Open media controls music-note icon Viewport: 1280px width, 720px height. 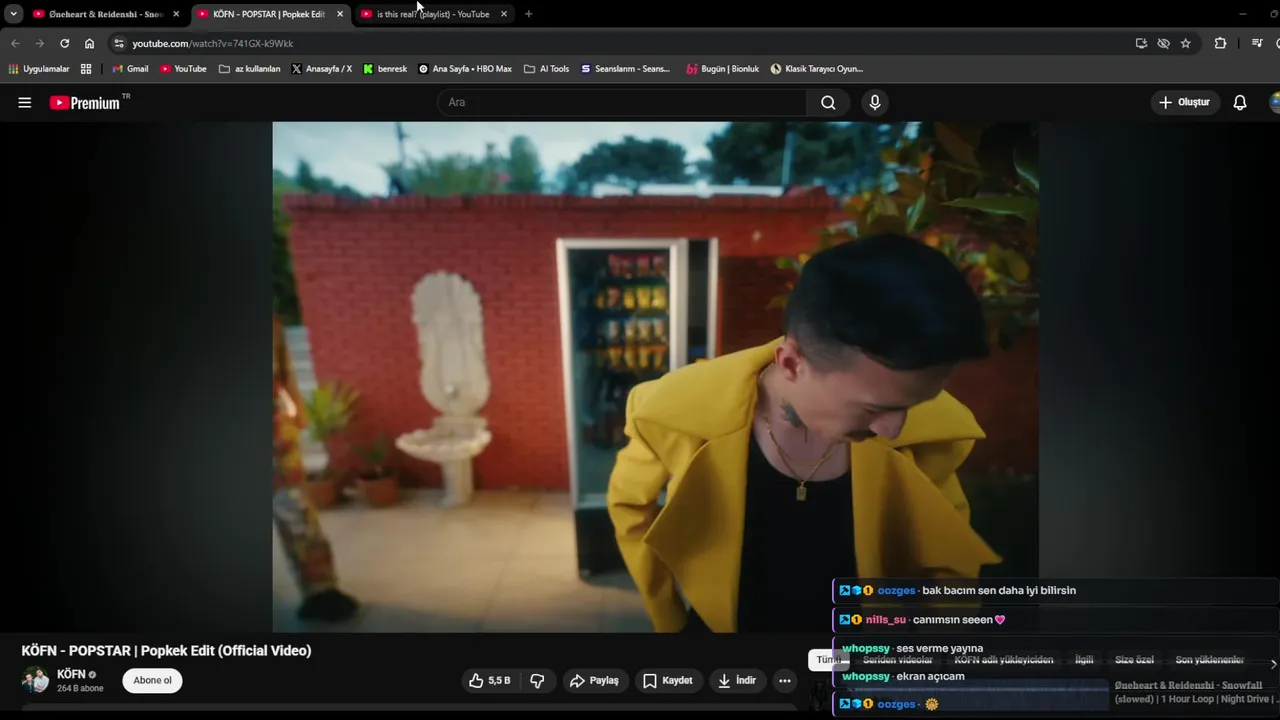coord(1257,43)
